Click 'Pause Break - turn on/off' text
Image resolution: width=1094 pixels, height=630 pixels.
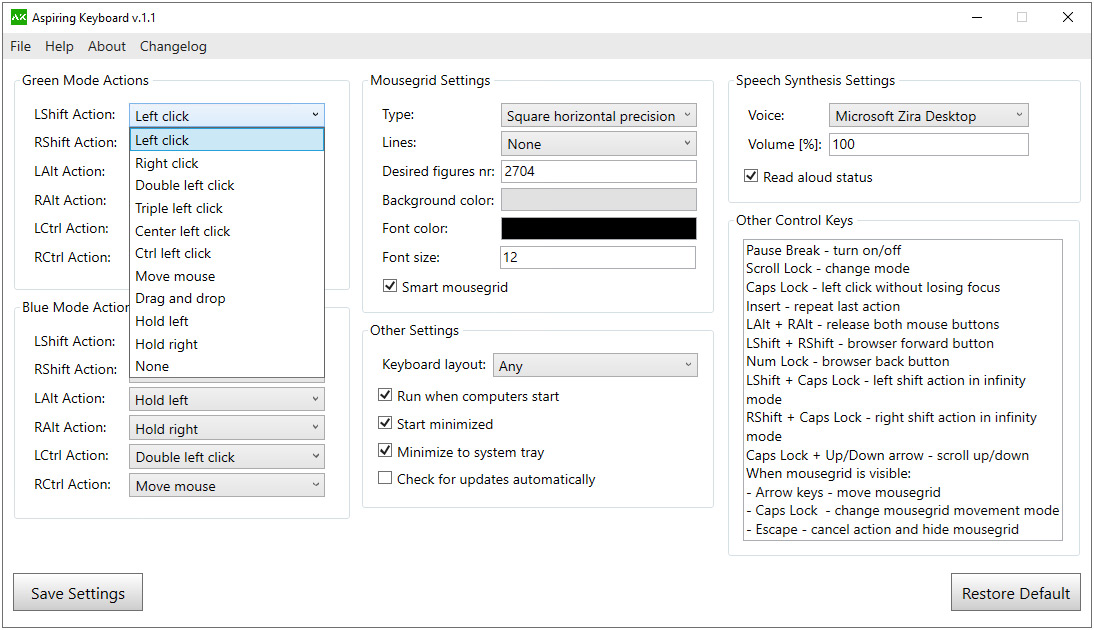[823, 250]
